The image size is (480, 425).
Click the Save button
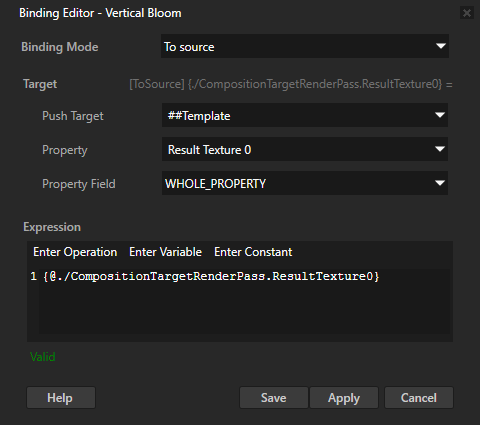click(x=274, y=398)
